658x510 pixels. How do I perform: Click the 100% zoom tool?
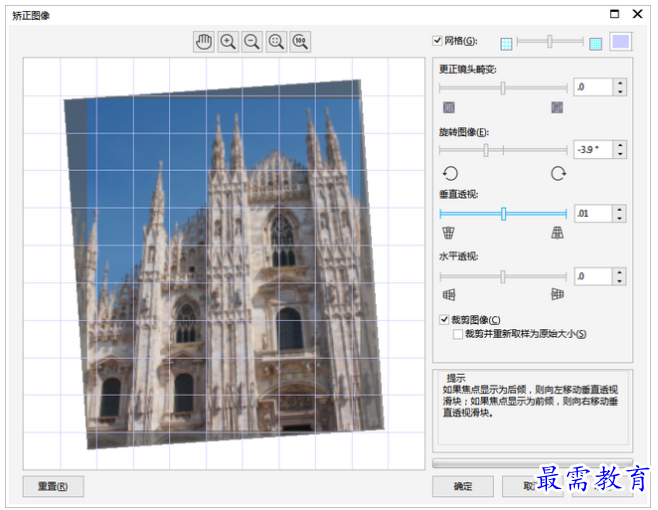pyautogui.click(x=300, y=42)
